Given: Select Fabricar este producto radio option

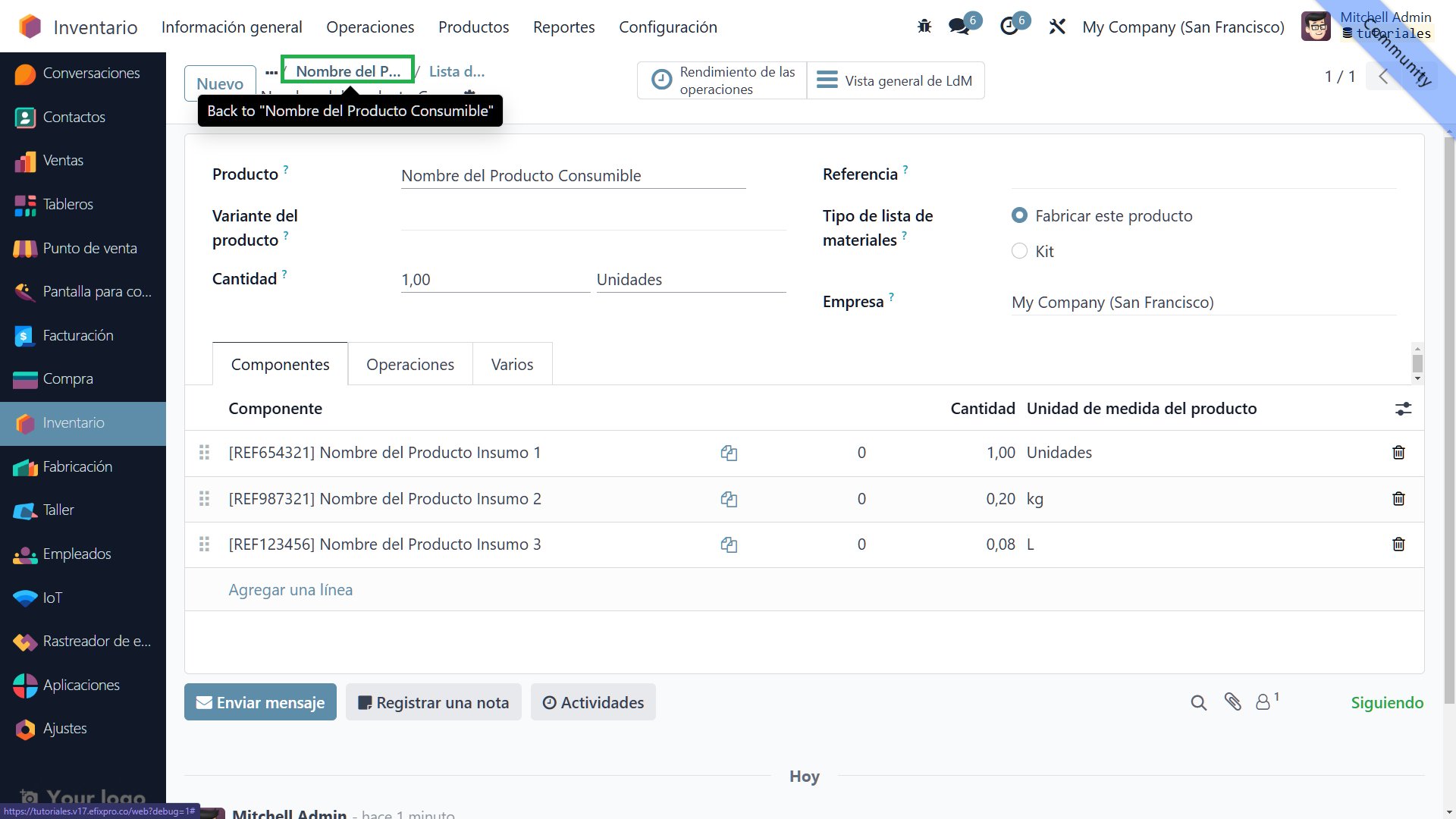Looking at the screenshot, I should pos(1019,216).
